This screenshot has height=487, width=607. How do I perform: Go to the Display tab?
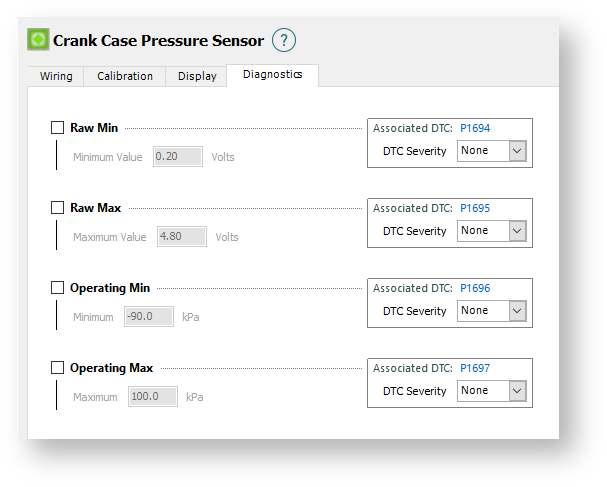197,76
